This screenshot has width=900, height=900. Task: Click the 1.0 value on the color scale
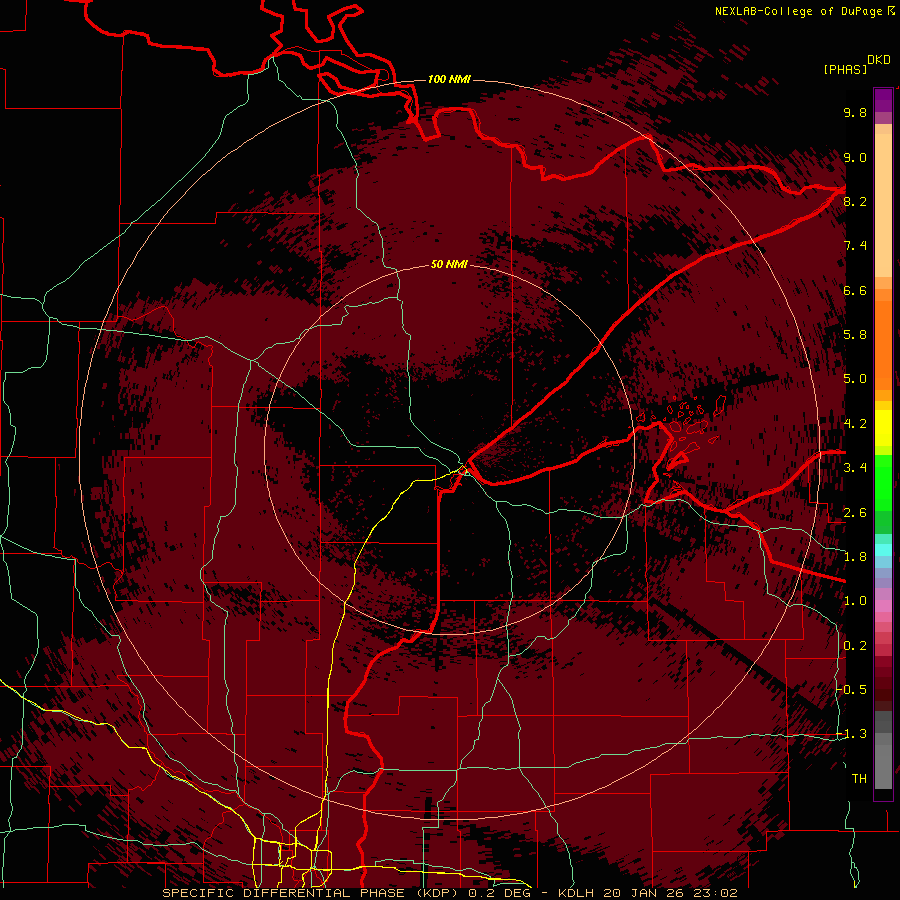[855, 601]
